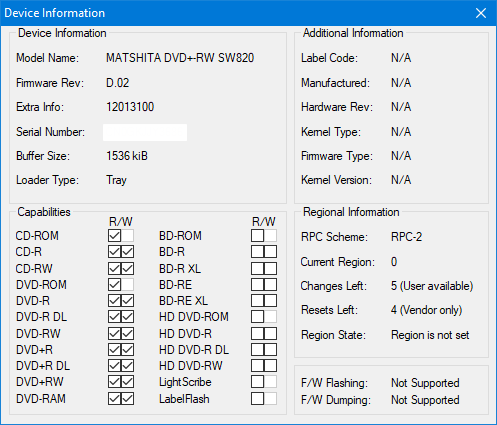The image size is (497, 425).
Task: Toggle the CD-RW read checkbox
Action: pyautogui.click(x=114, y=268)
